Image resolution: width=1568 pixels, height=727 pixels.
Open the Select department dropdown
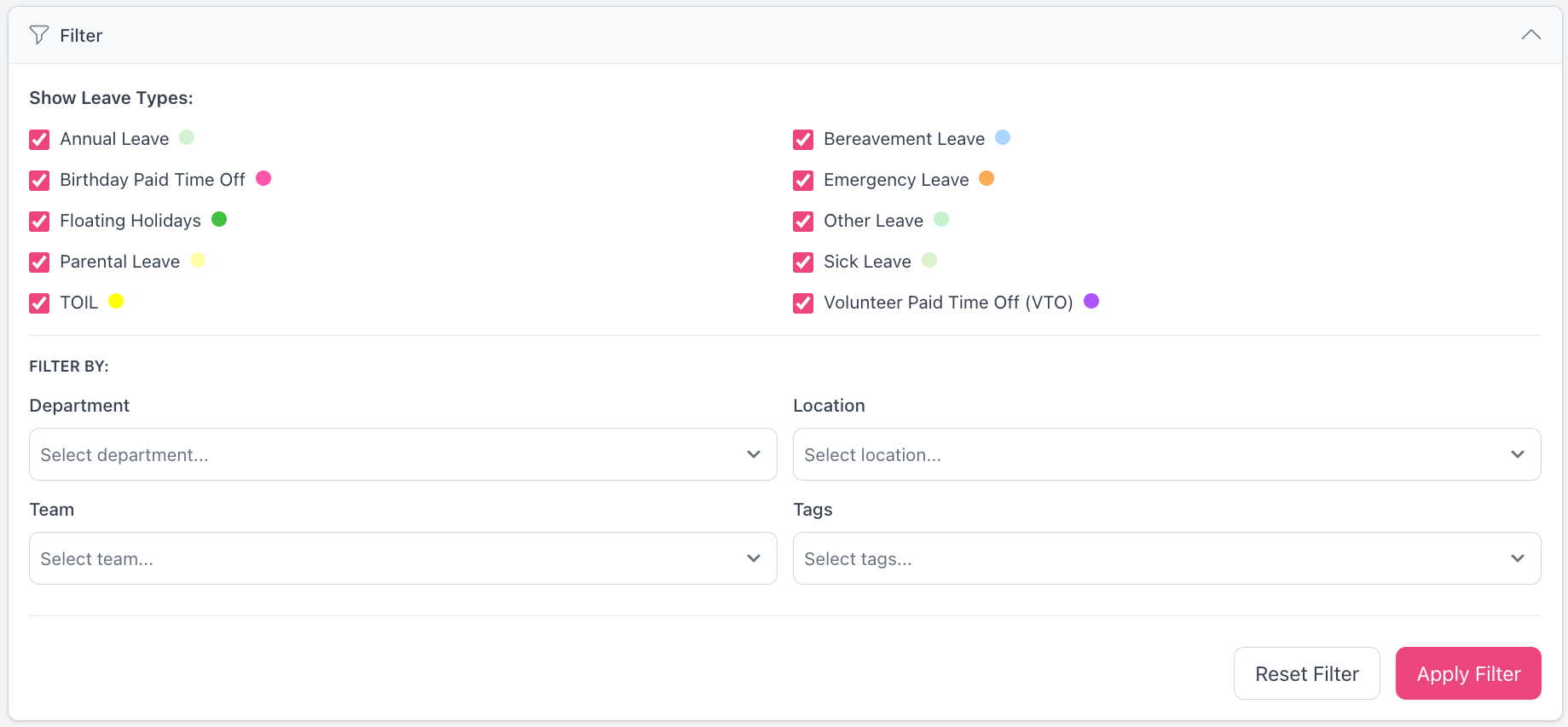[403, 454]
